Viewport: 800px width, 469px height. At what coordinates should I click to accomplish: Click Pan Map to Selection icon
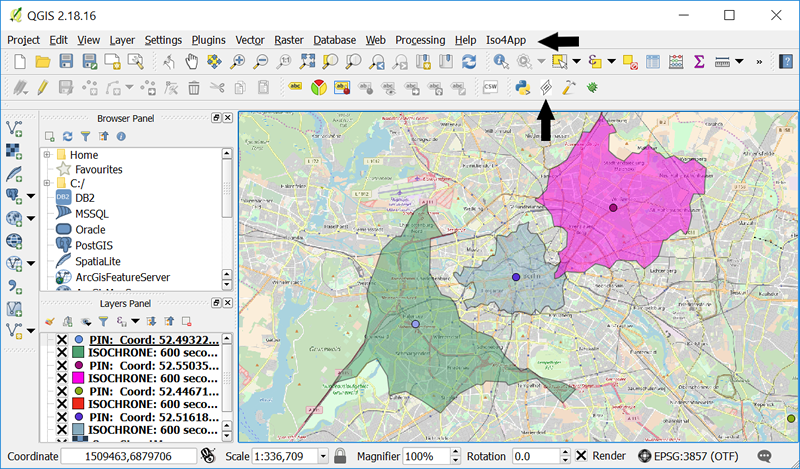(x=214, y=62)
